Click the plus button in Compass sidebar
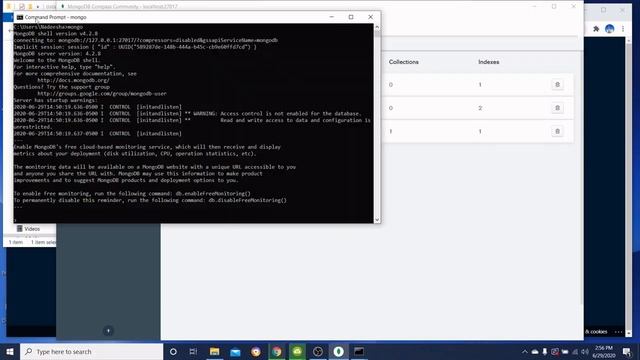 tap(108, 331)
